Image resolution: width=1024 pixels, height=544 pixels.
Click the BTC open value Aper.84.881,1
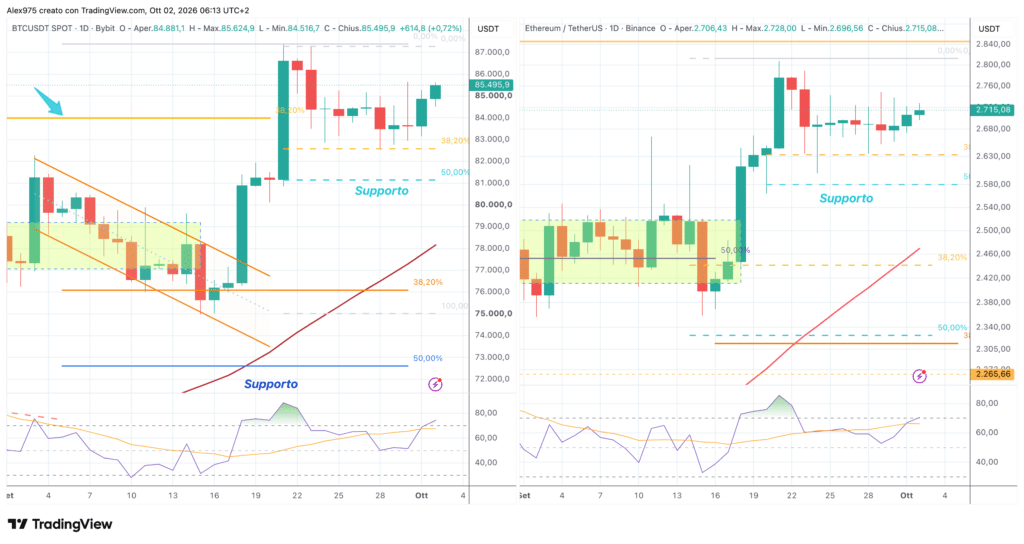pos(159,29)
